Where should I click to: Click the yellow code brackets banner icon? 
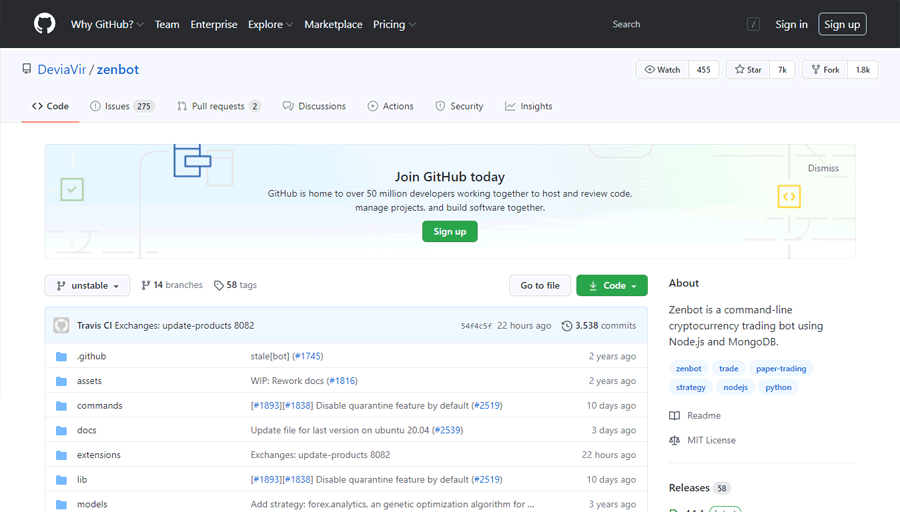(x=789, y=196)
